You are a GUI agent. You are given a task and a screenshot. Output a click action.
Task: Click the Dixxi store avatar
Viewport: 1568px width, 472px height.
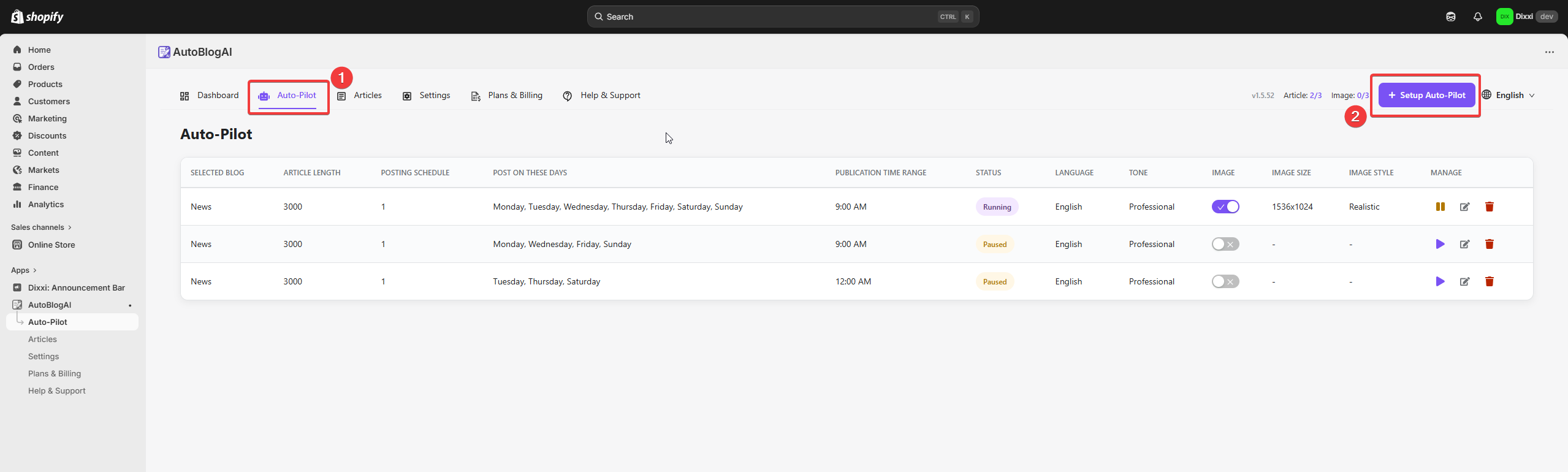[1504, 17]
